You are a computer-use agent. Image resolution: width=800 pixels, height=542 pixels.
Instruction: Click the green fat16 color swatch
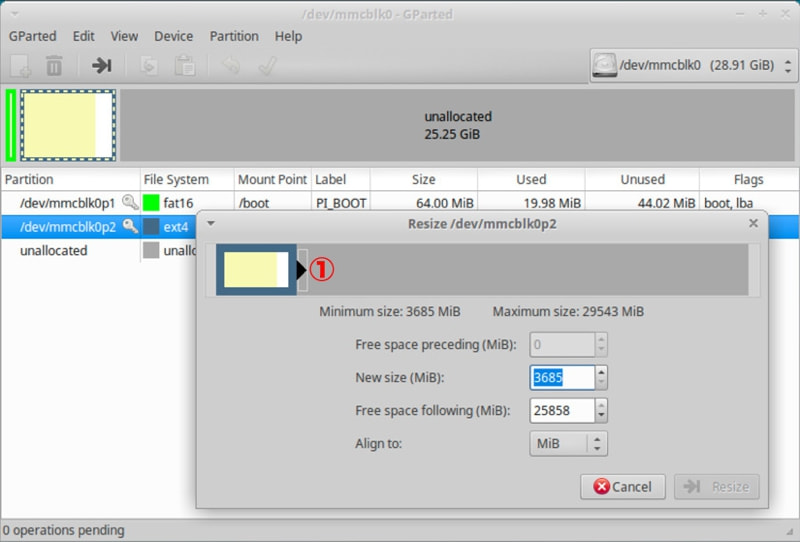click(x=151, y=203)
